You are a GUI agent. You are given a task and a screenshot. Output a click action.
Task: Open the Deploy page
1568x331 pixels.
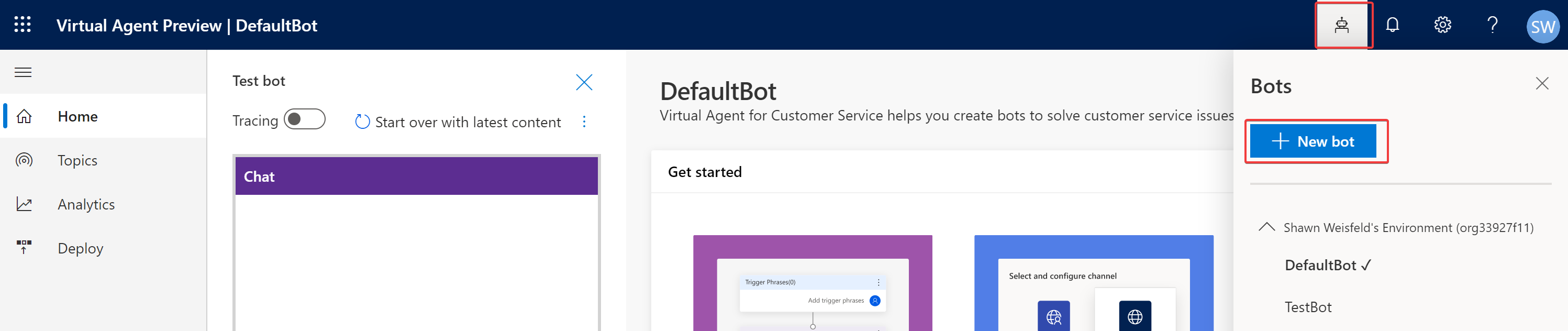click(x=104, y=248)
